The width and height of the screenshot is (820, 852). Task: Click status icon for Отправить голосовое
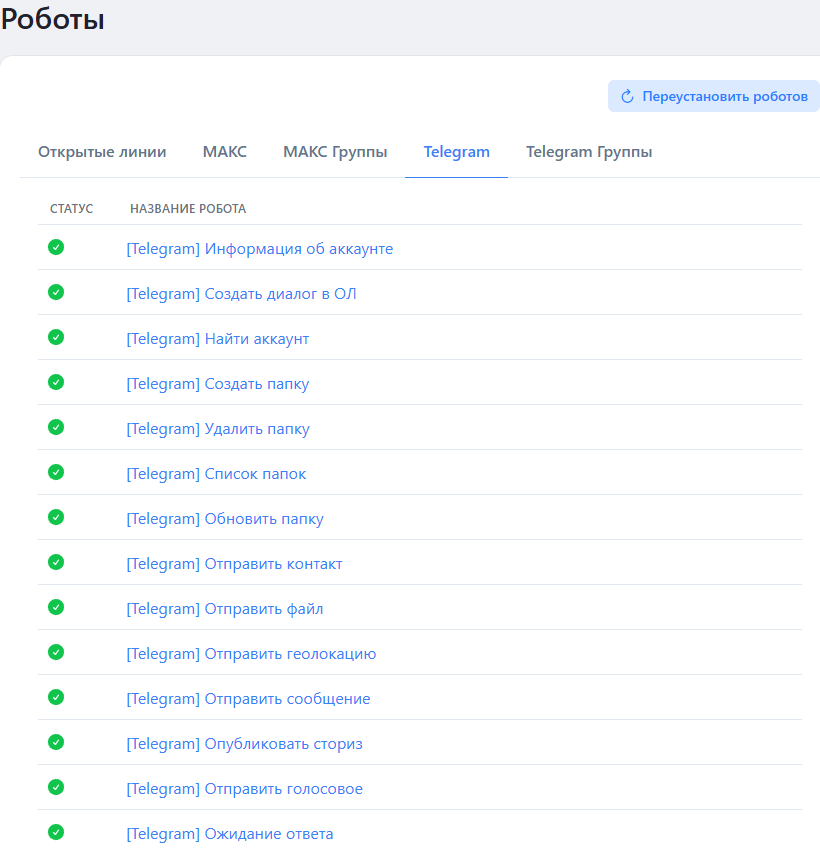[x=56, y=787]
